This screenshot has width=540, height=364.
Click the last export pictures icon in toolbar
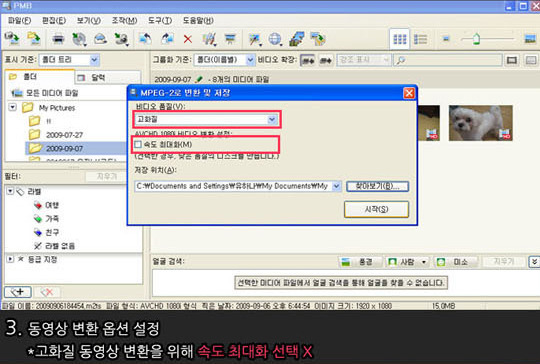click(x=318, y=39)
